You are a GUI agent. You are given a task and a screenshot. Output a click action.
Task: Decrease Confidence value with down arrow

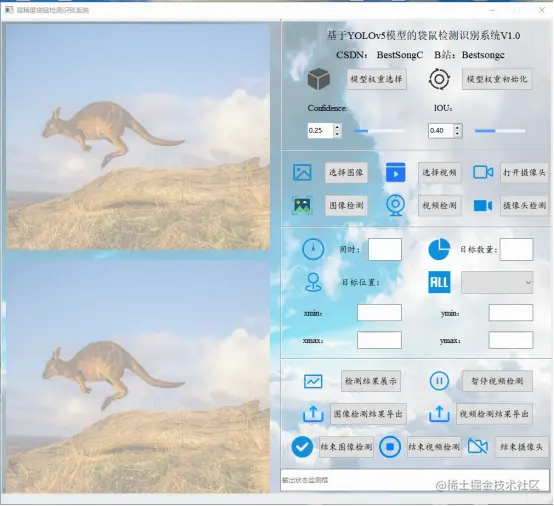(337, 134)
